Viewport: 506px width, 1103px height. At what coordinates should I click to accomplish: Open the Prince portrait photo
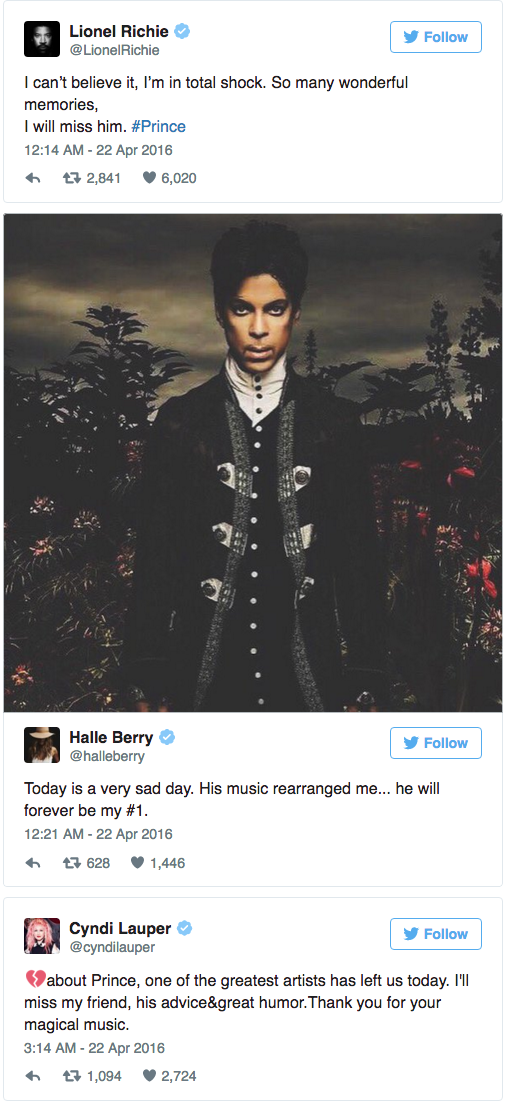click(x=253, y=462)
